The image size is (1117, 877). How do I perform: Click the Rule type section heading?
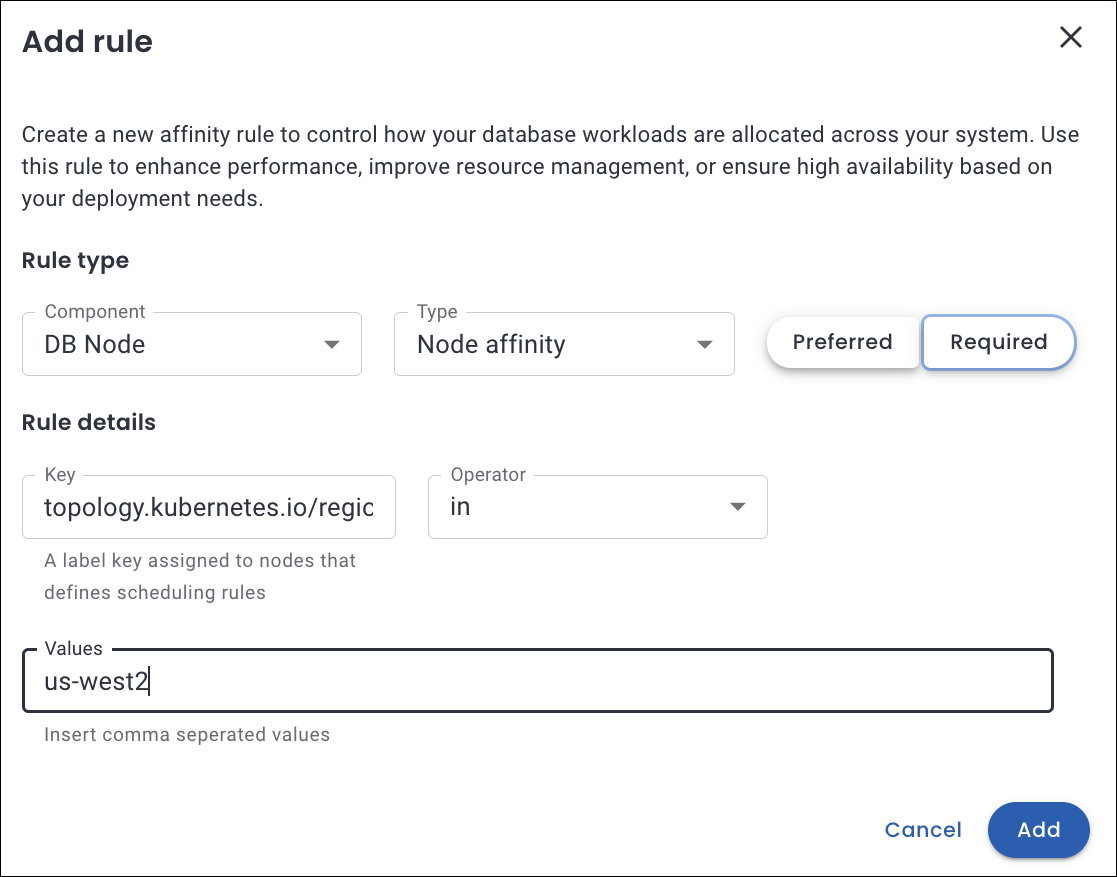pyautogui.click(x=75, y=261)
